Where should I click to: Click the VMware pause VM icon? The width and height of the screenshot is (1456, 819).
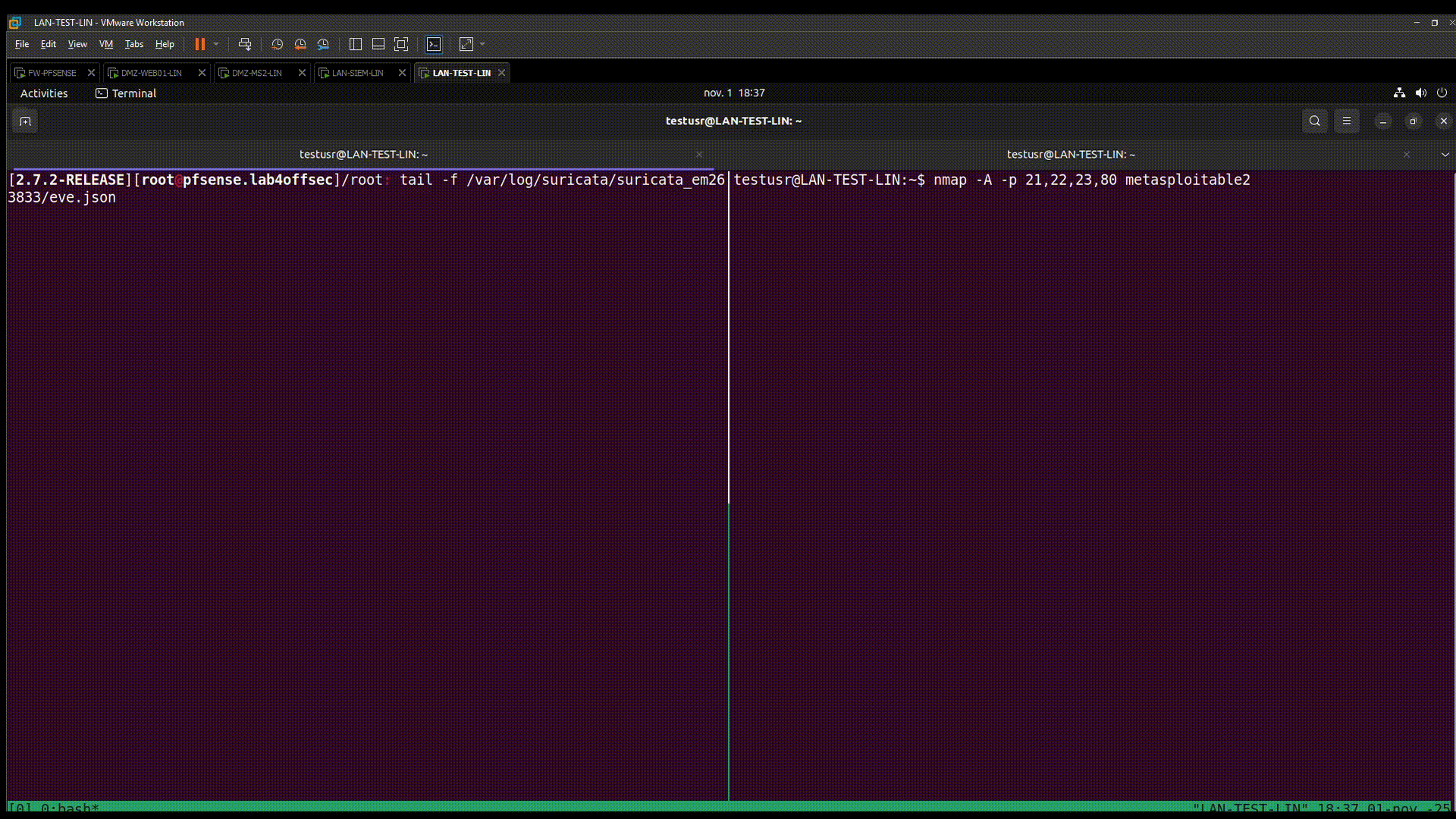pos(200,44)
